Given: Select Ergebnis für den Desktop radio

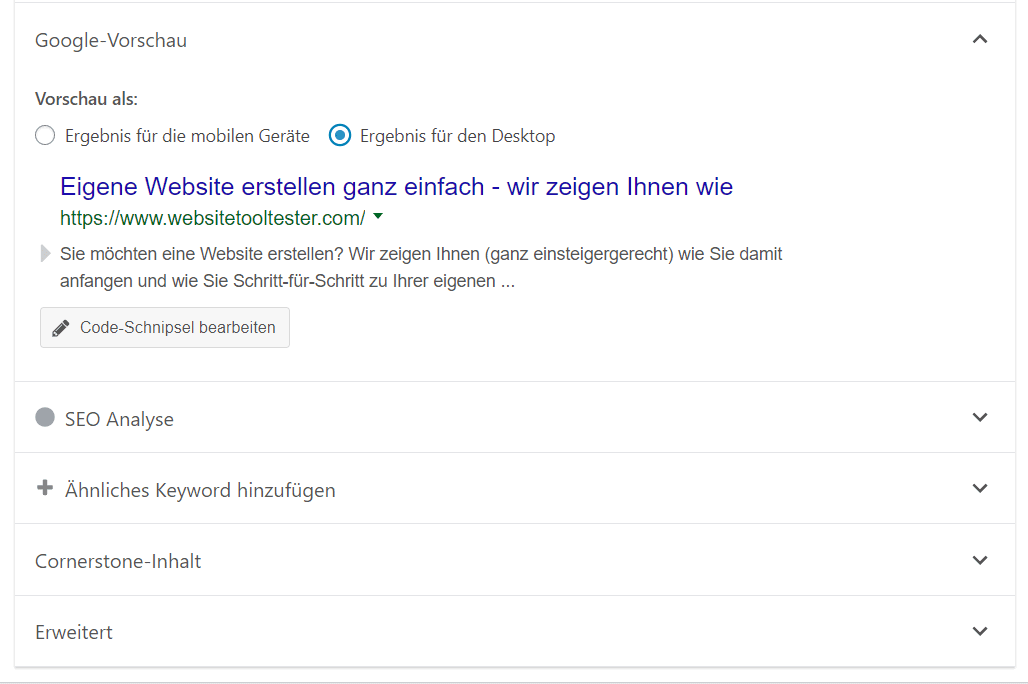Looking at the screenshot, I should pyautogui.click(x=340, y=136).
